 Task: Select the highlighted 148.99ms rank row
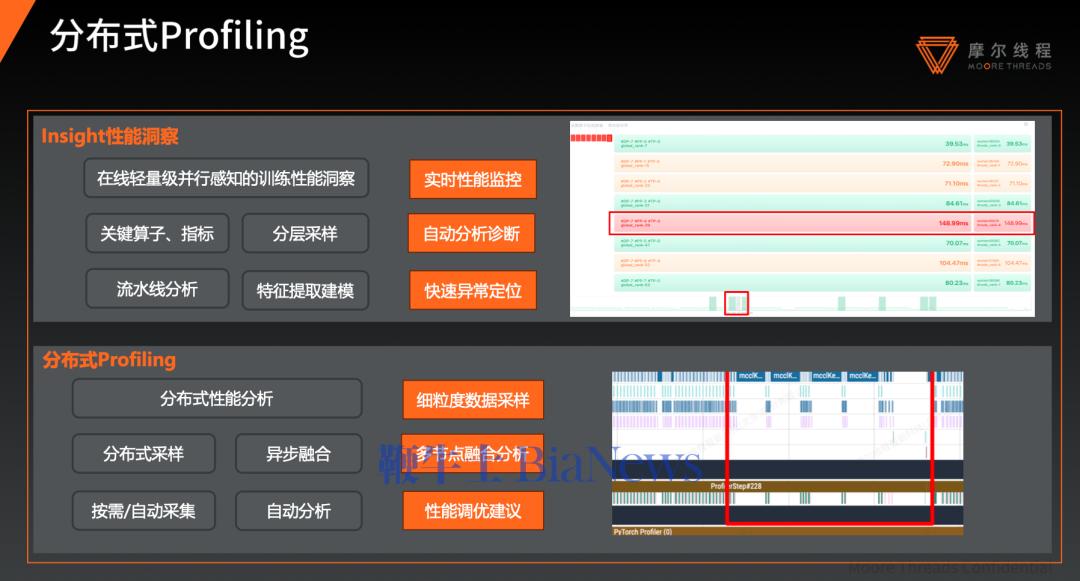[820, 223]
